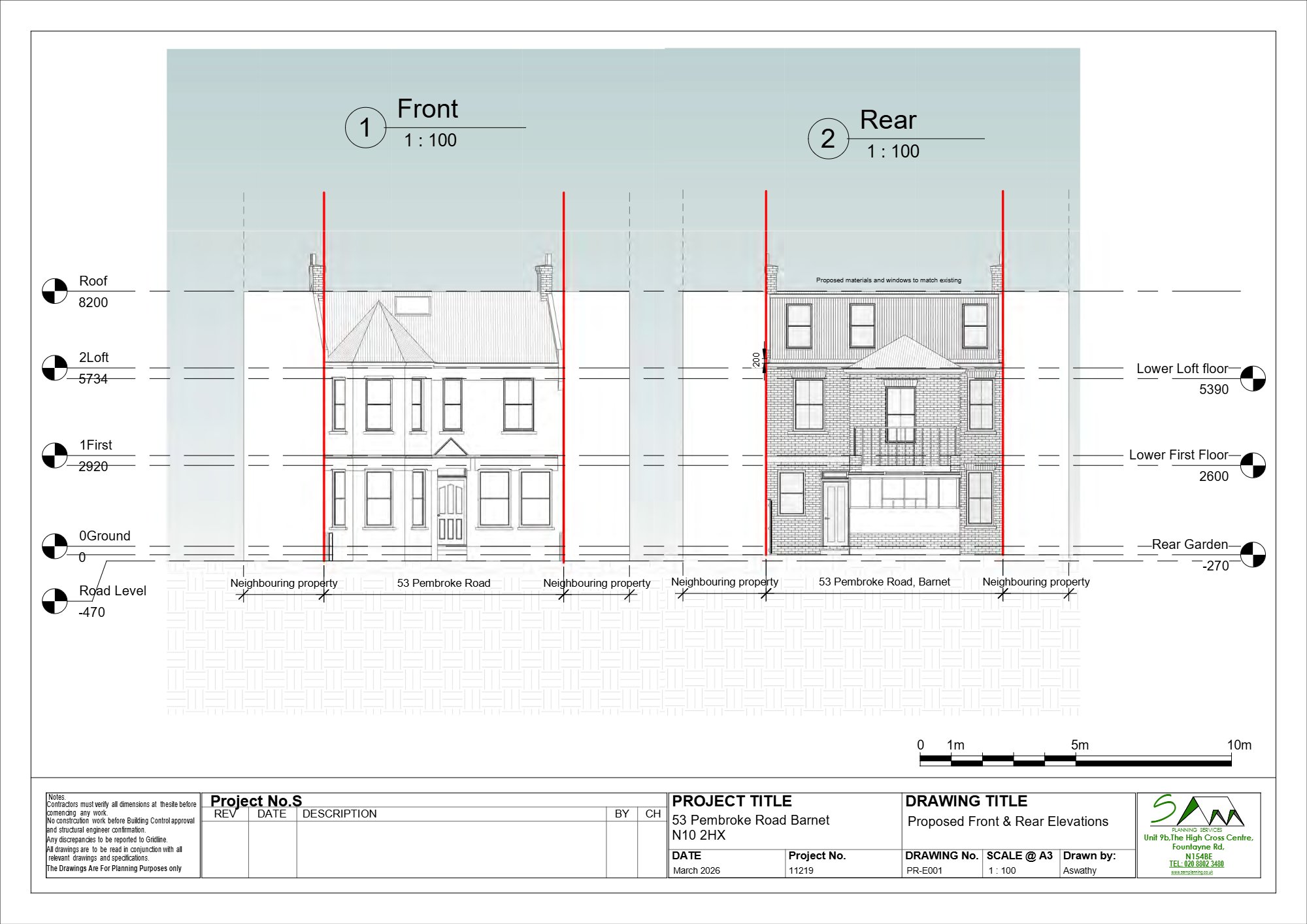Click the 1First level marker symbol
This screenshot has height=924, width=1307.
point(55,455)
